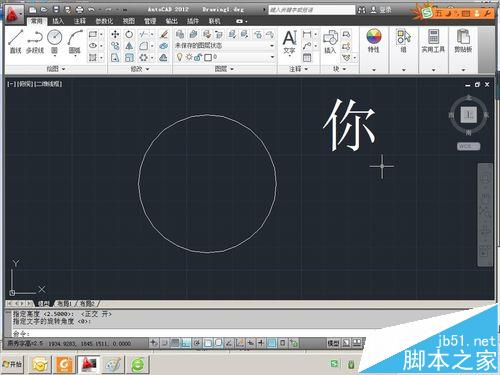The image size is (500, 375).
Task: Switch to the Home (常用) ribbon tab
Action: (36, 21)
